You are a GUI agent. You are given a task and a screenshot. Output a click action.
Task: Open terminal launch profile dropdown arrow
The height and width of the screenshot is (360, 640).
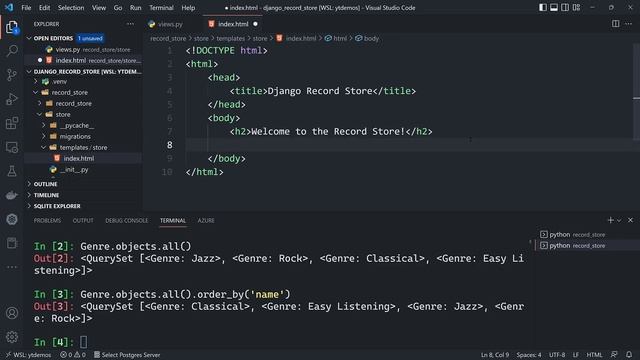coord(619,220)
